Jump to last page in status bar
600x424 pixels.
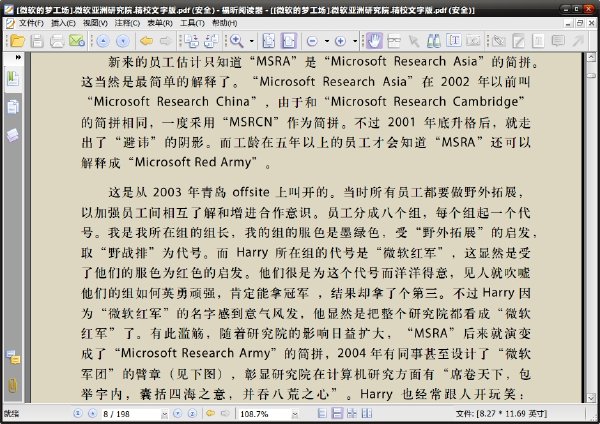[192, 413]
